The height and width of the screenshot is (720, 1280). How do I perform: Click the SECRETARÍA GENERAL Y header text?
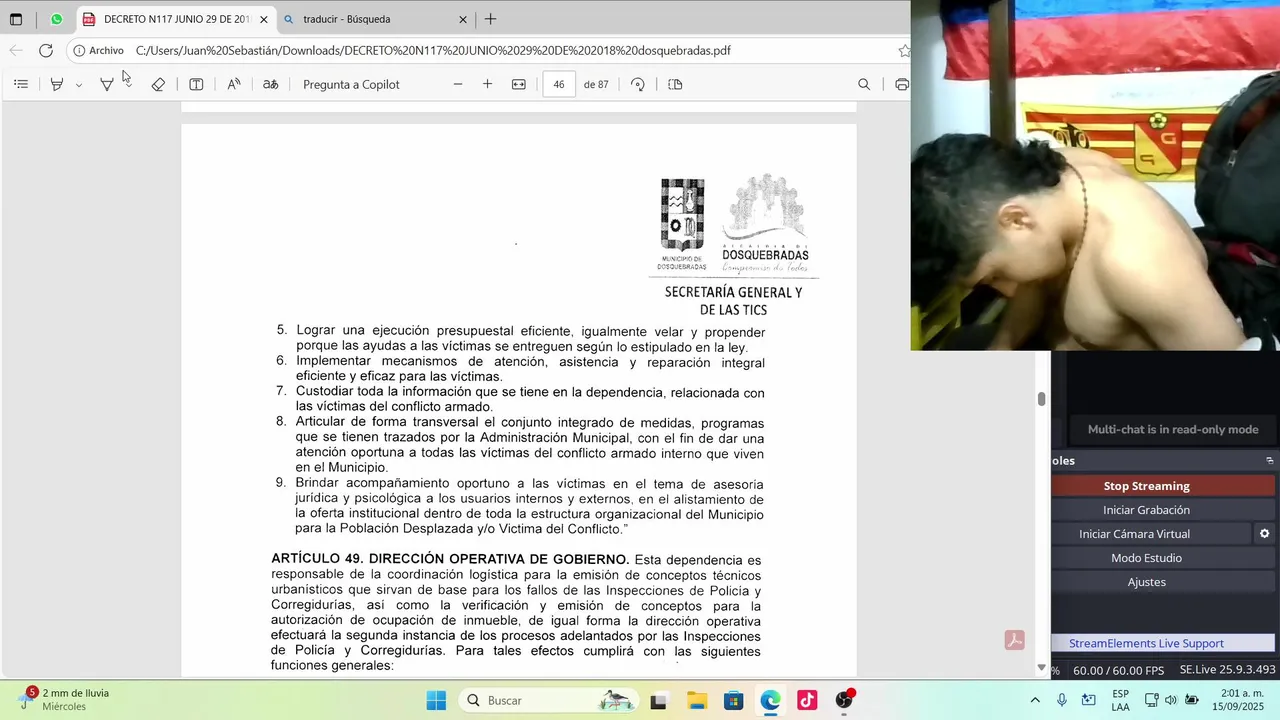pos(733,293)
